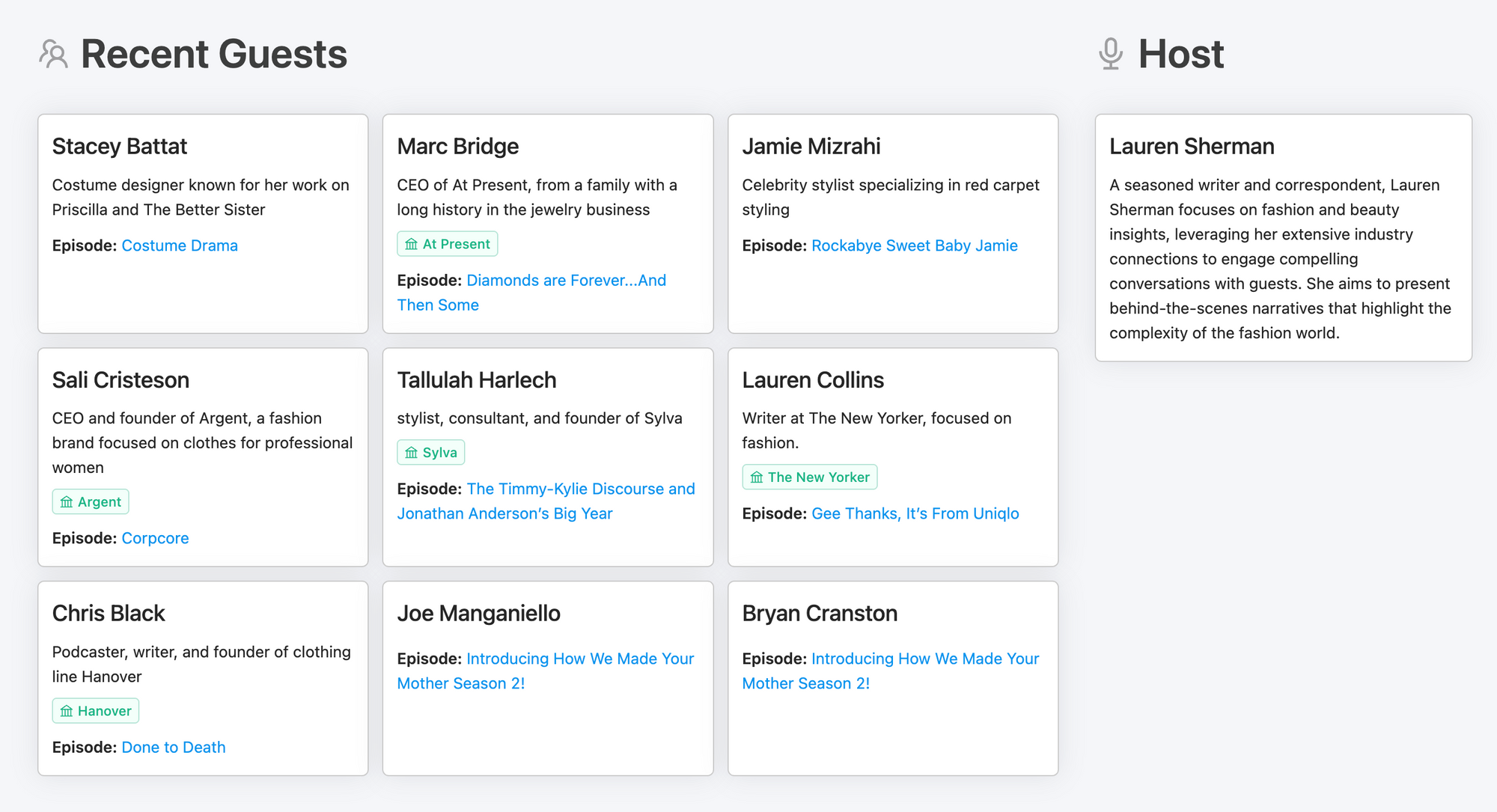1497x812 pixels.
Task: Open the Done to Death episode
Action: (173, 747)
